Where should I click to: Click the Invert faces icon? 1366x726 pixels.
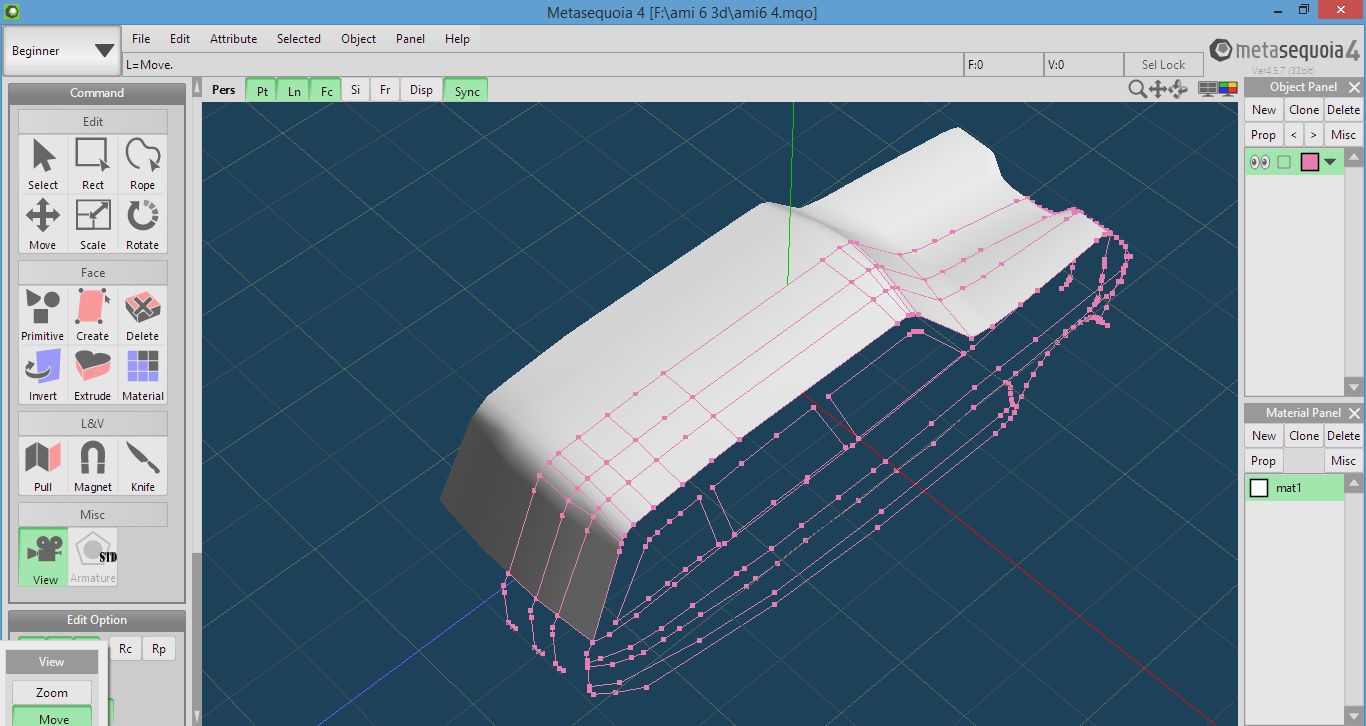pyautogui.click(x=43, y=375)
